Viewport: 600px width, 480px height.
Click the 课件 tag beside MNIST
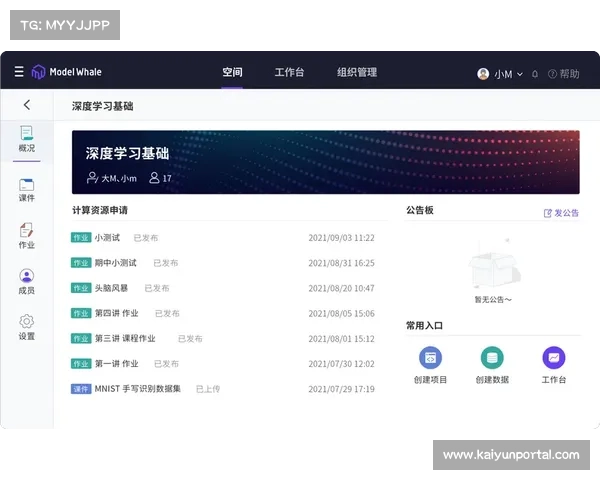click(x=81, y=389)
